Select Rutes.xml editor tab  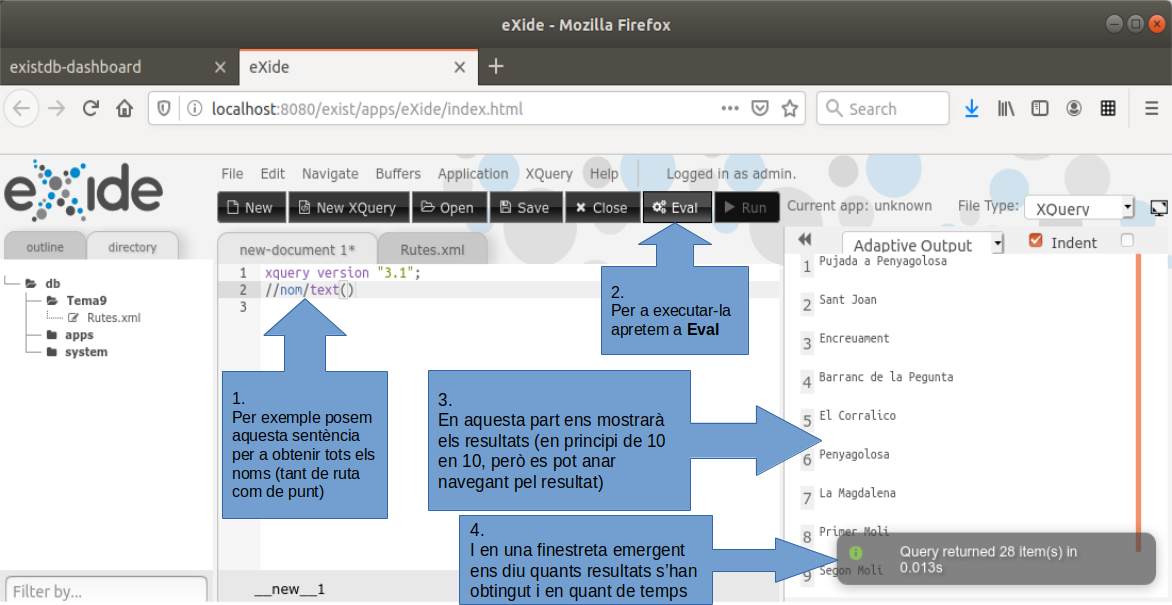pos(433,249)
